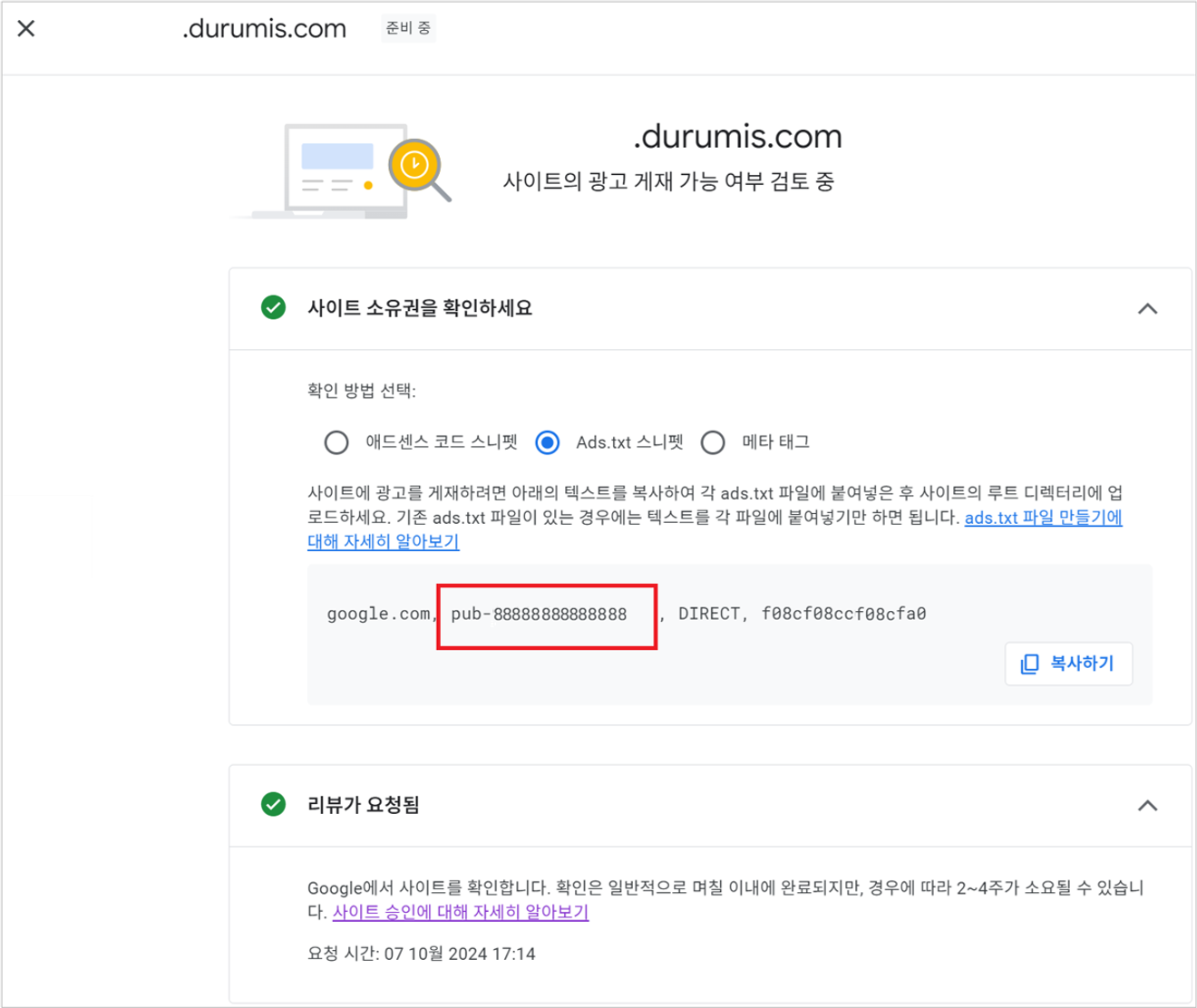This screenshot has width=1197, height=1008.
Task: Collapse the 리뷰가 요청됨 section
Action: click(x=1147, y=805)
